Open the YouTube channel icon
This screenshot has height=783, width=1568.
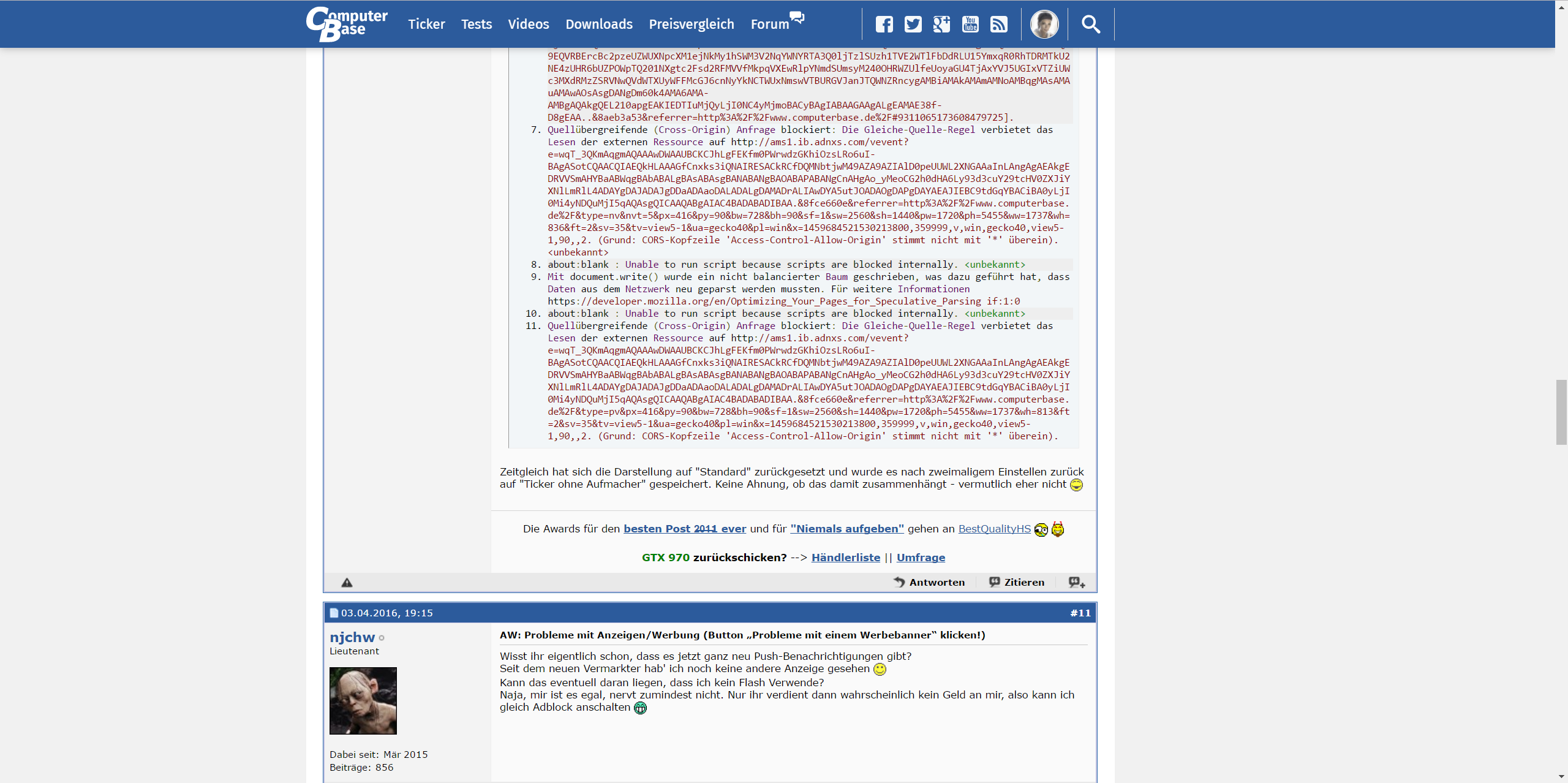(970, 25)
